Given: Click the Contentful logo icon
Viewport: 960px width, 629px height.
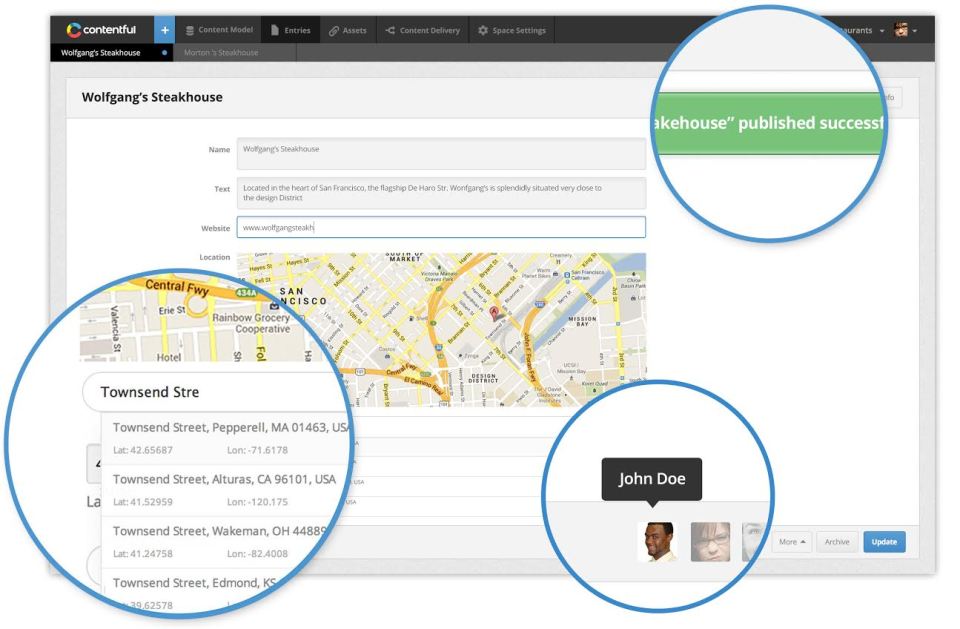Looking at the screenshot, I should coord(74,30).
